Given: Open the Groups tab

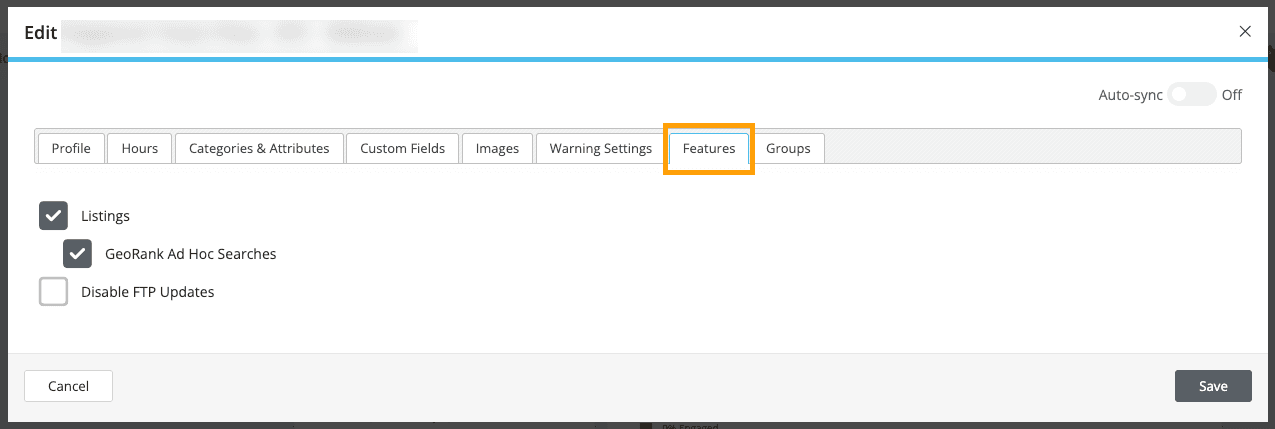Looking at the screenshot, I should (788, 148).
